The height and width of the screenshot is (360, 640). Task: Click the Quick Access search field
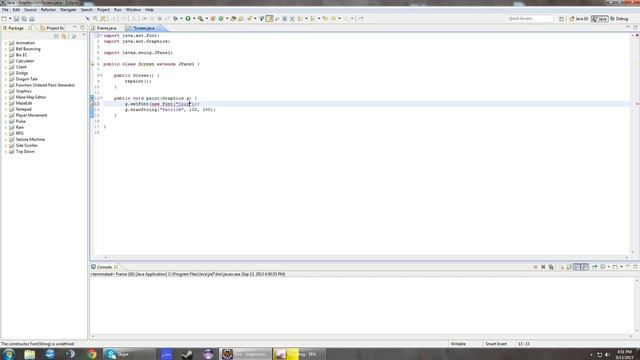point(530,19)
